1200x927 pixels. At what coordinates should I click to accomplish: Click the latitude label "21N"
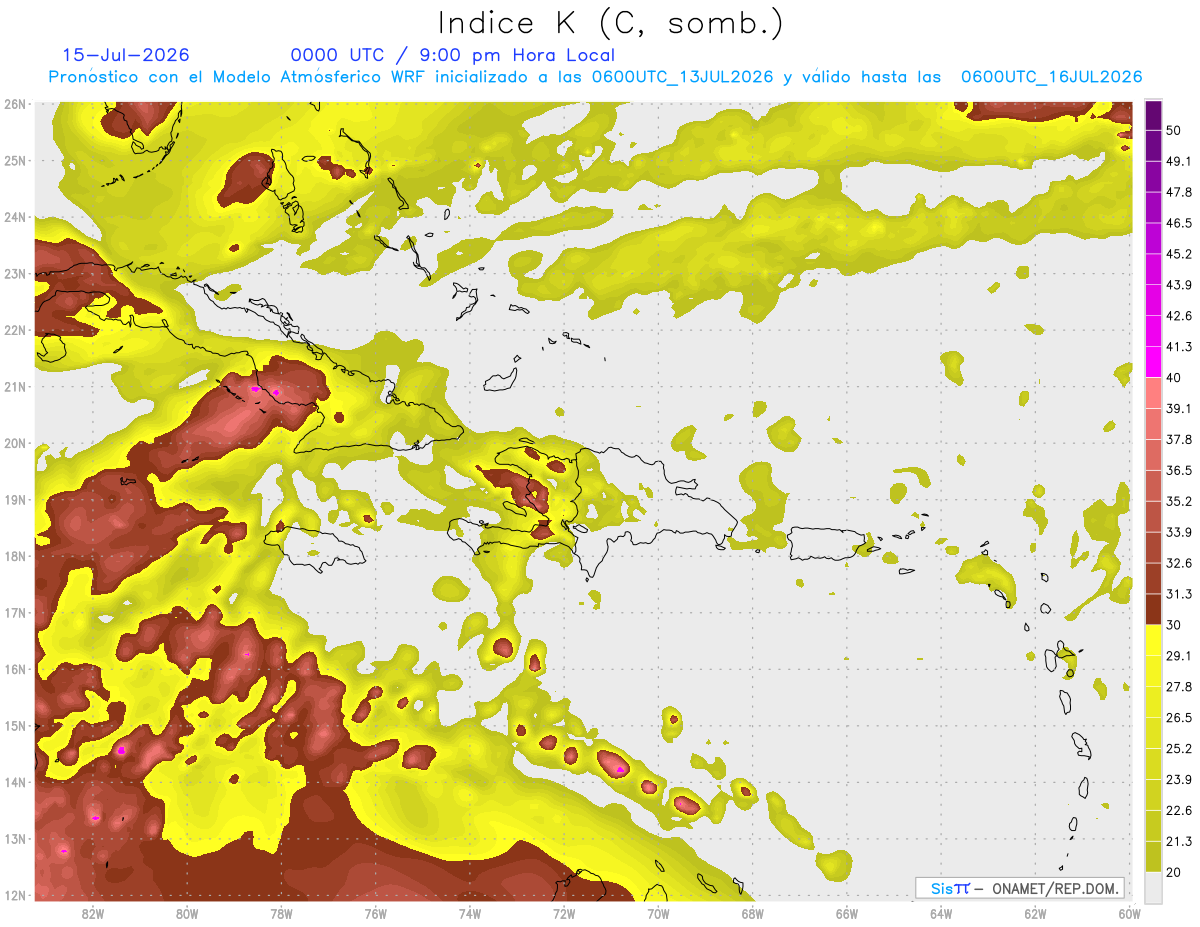[15, 387]
